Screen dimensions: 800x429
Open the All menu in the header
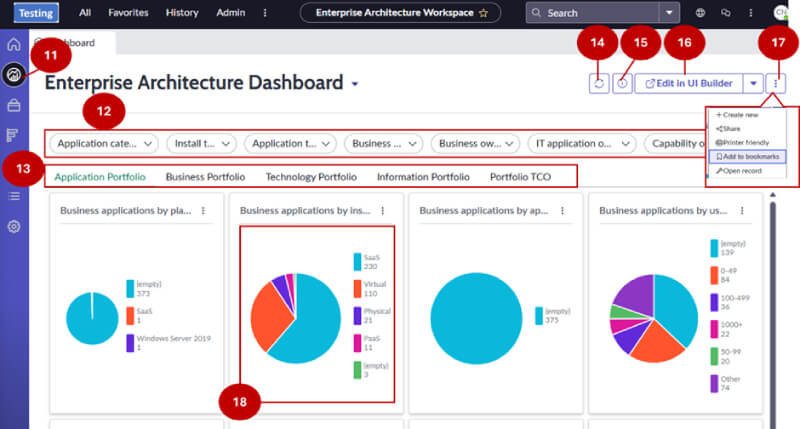tap(85, 13)
